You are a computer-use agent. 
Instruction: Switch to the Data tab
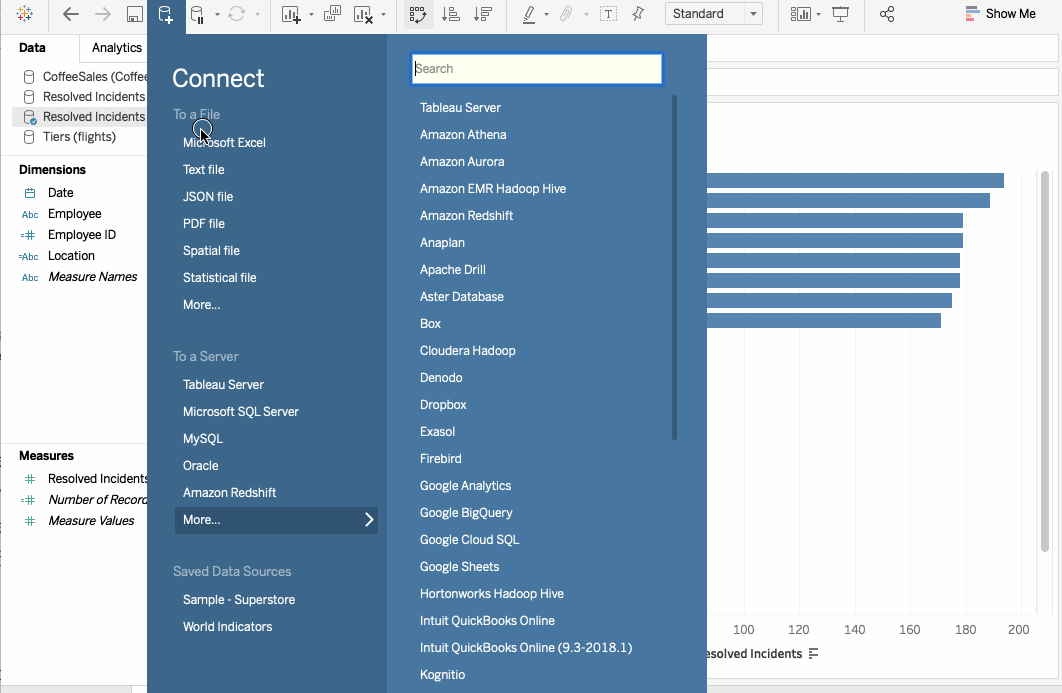(x=32, y=47)
